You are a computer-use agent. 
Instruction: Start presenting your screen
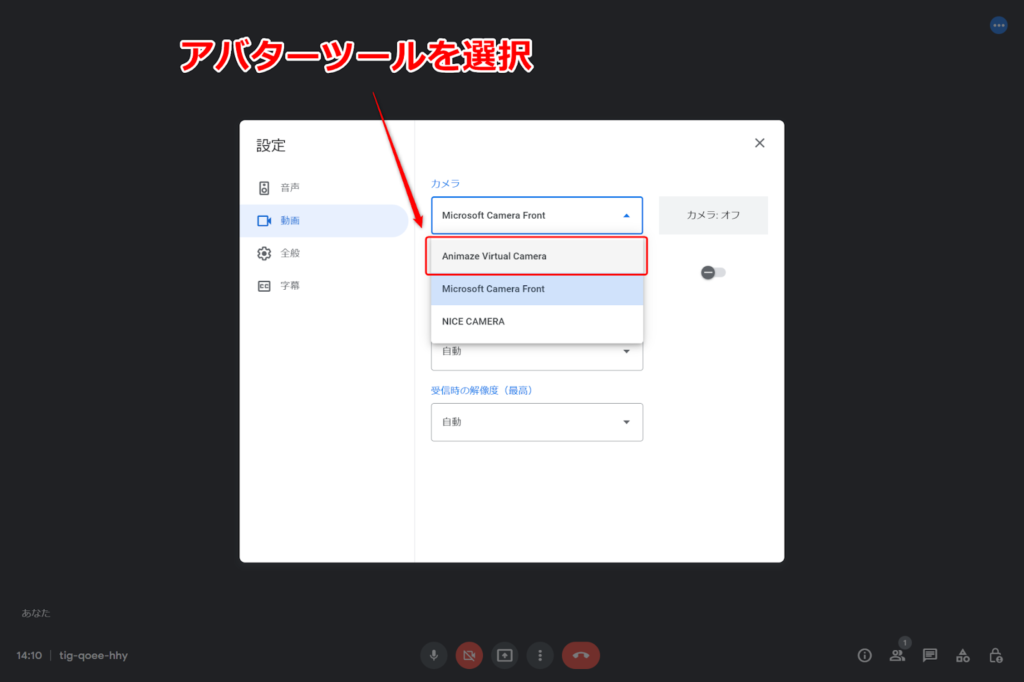504,655
